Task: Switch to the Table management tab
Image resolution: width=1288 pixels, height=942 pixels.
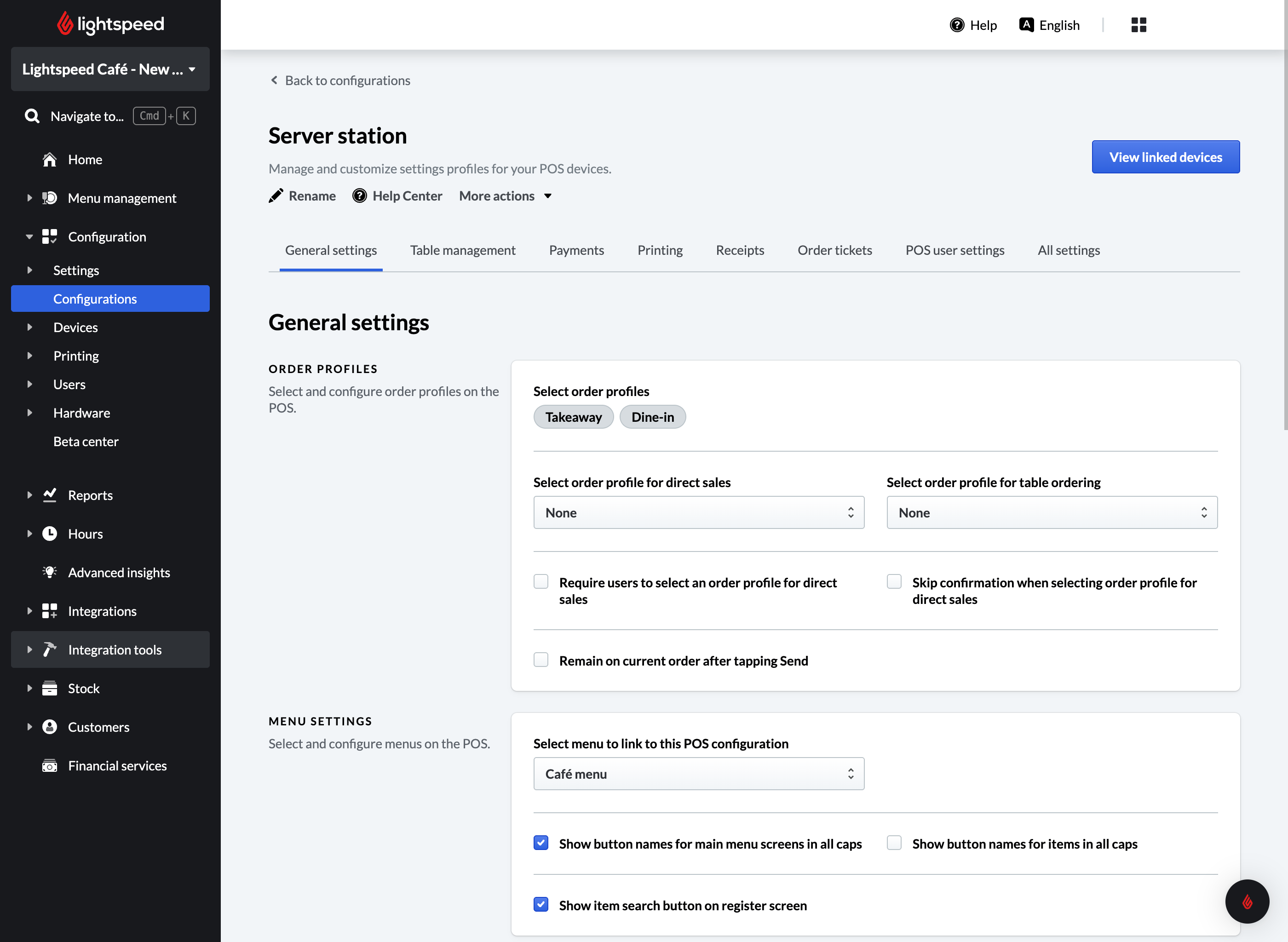Action: click(462, 250)
